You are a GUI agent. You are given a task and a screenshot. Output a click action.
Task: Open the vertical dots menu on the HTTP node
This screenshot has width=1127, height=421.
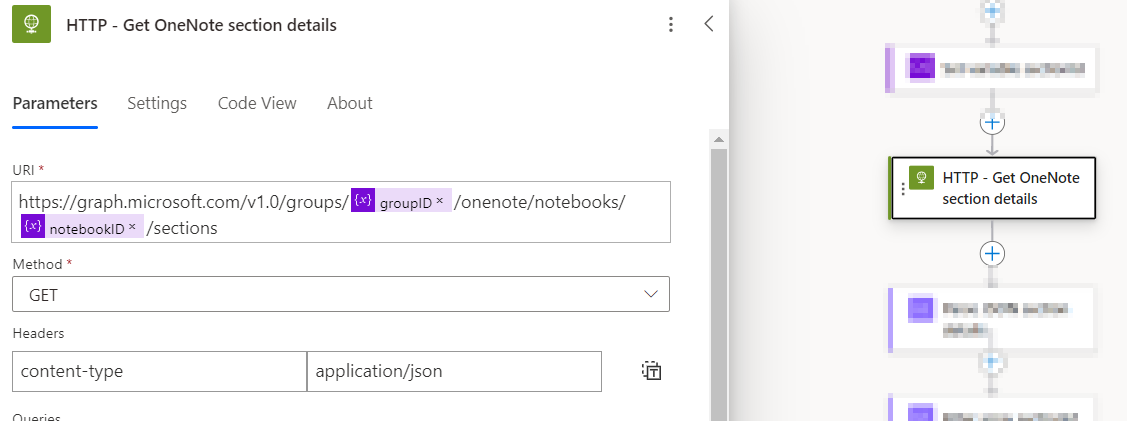point(903,189)
